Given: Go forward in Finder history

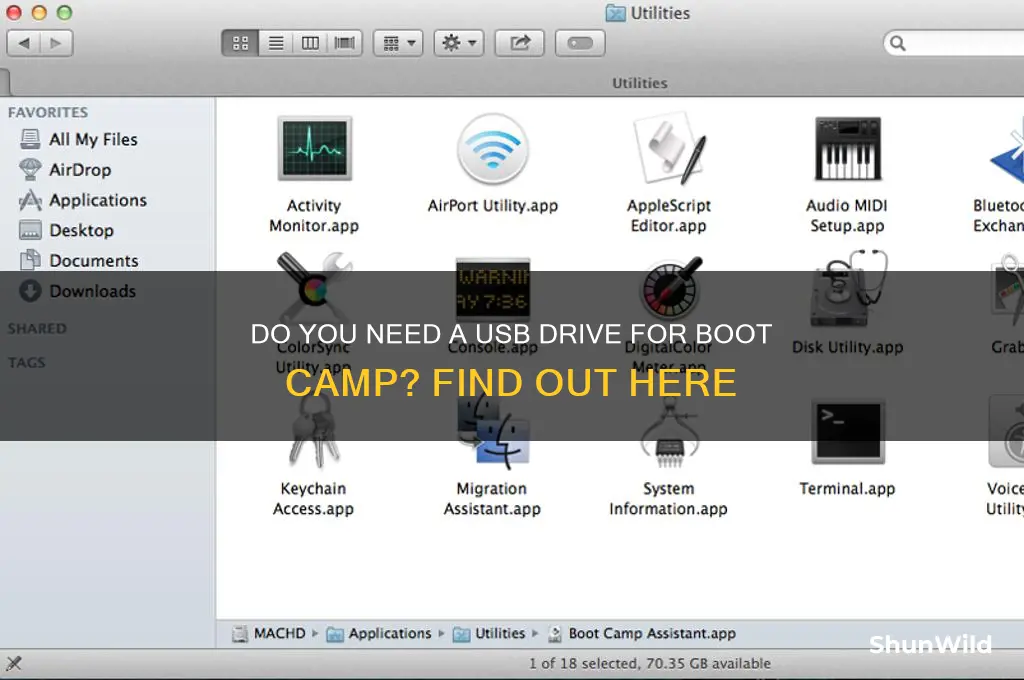Looking at the screenshot, I should (x=56, y=43).
